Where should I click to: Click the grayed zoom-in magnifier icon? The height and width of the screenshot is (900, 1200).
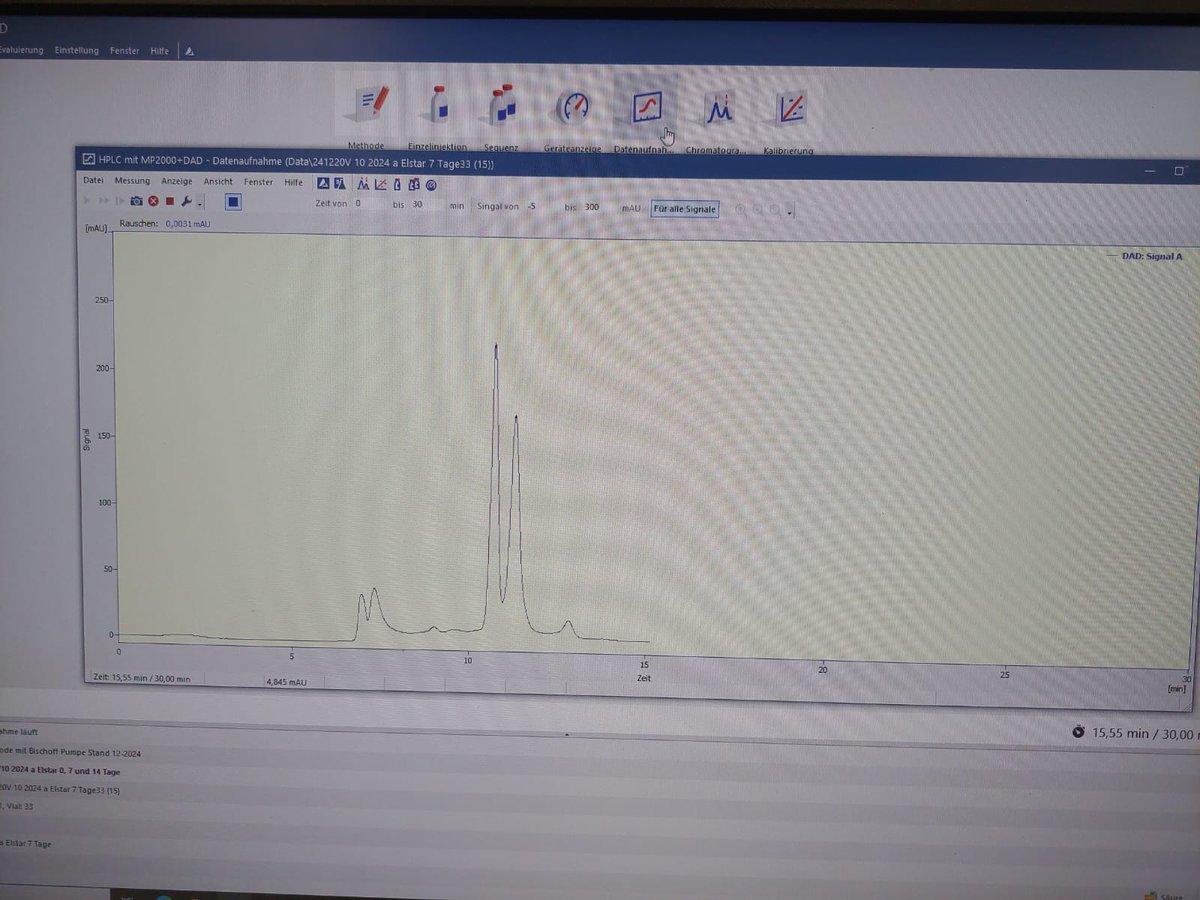740,210
